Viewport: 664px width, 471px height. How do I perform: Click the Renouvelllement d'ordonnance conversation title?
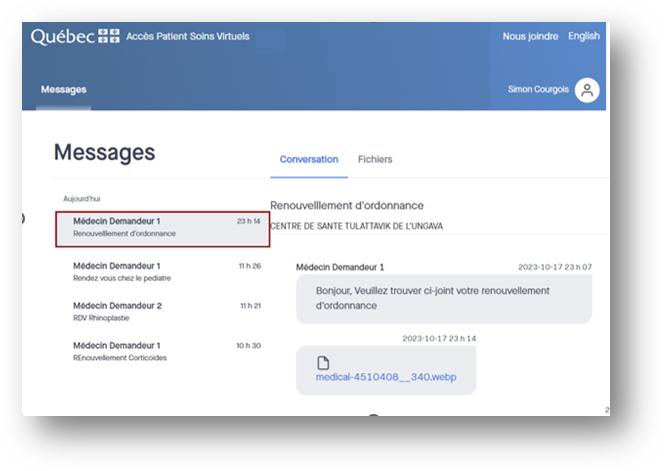pyautogui.click(x=347, y=205)
